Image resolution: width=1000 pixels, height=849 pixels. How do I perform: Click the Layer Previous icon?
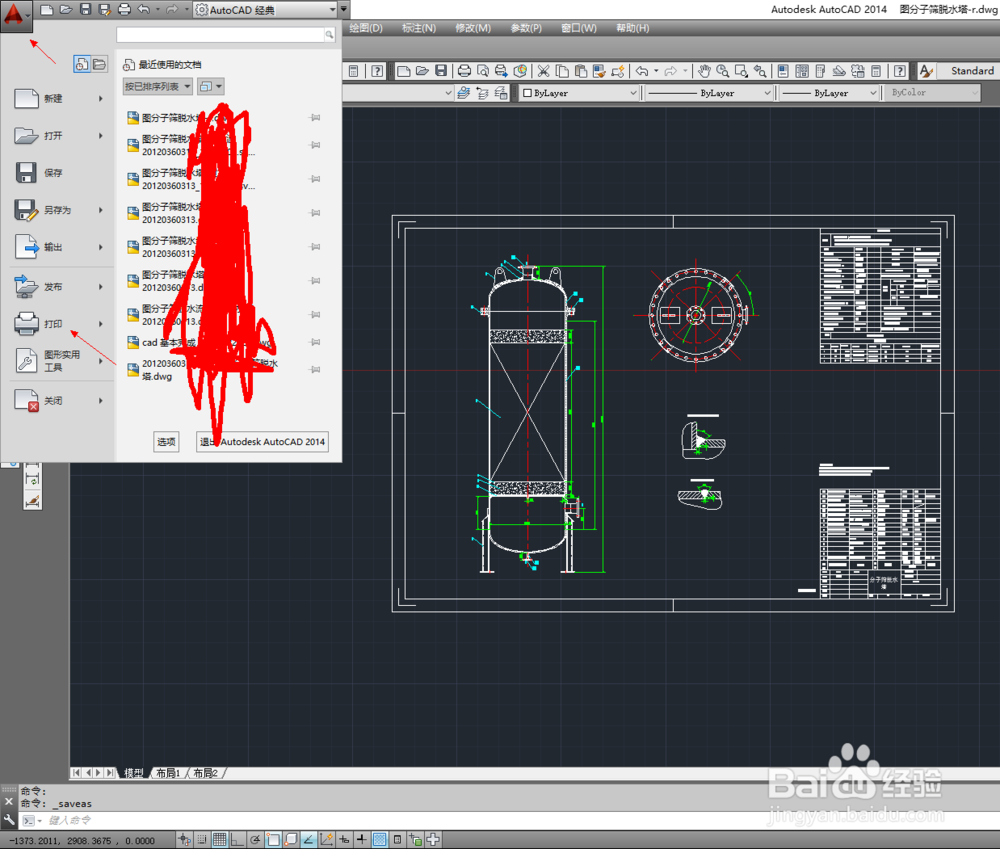click(483, 93)
